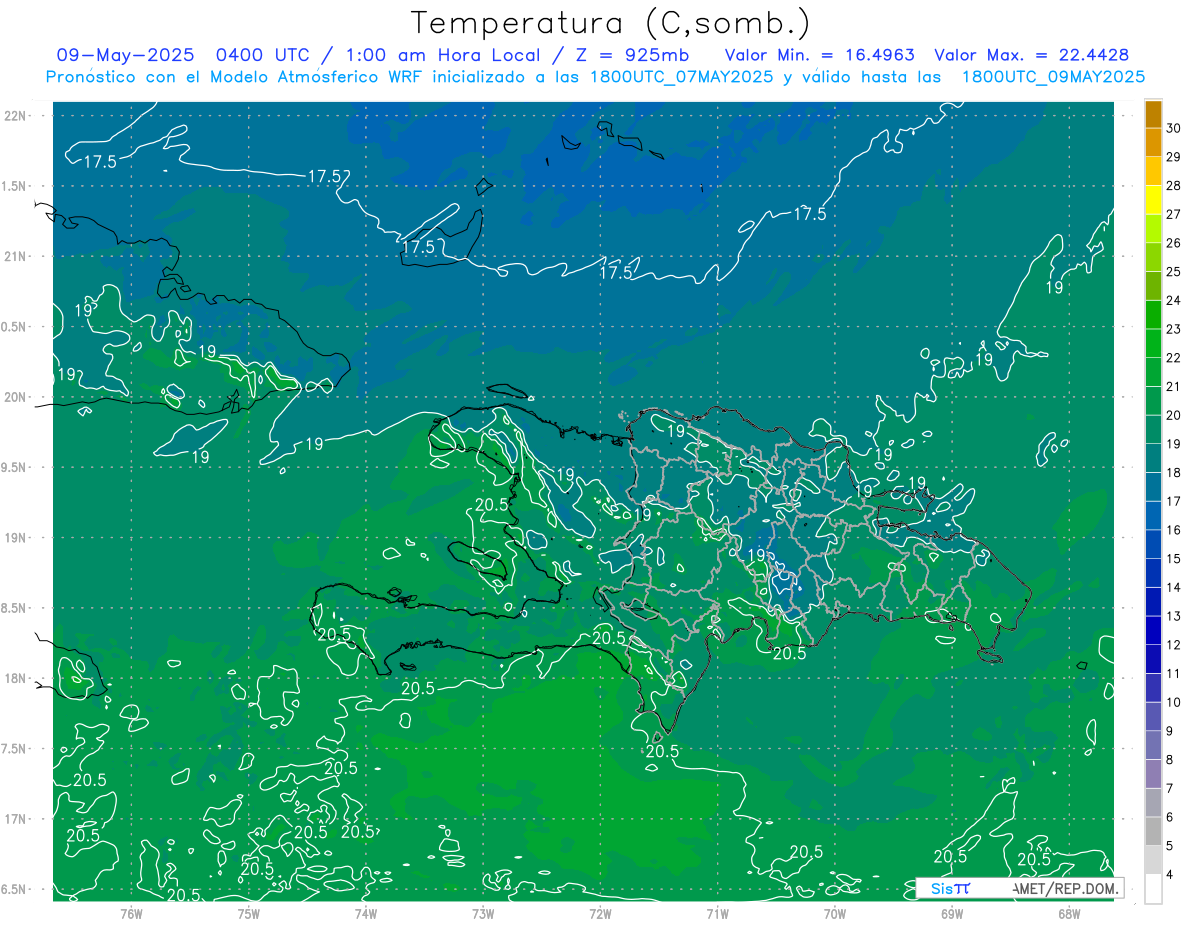The width and height of the screenshot is (1200, 927).
Task: Pick the teal swatch between 18 and 19
Action: point(1153,458)
